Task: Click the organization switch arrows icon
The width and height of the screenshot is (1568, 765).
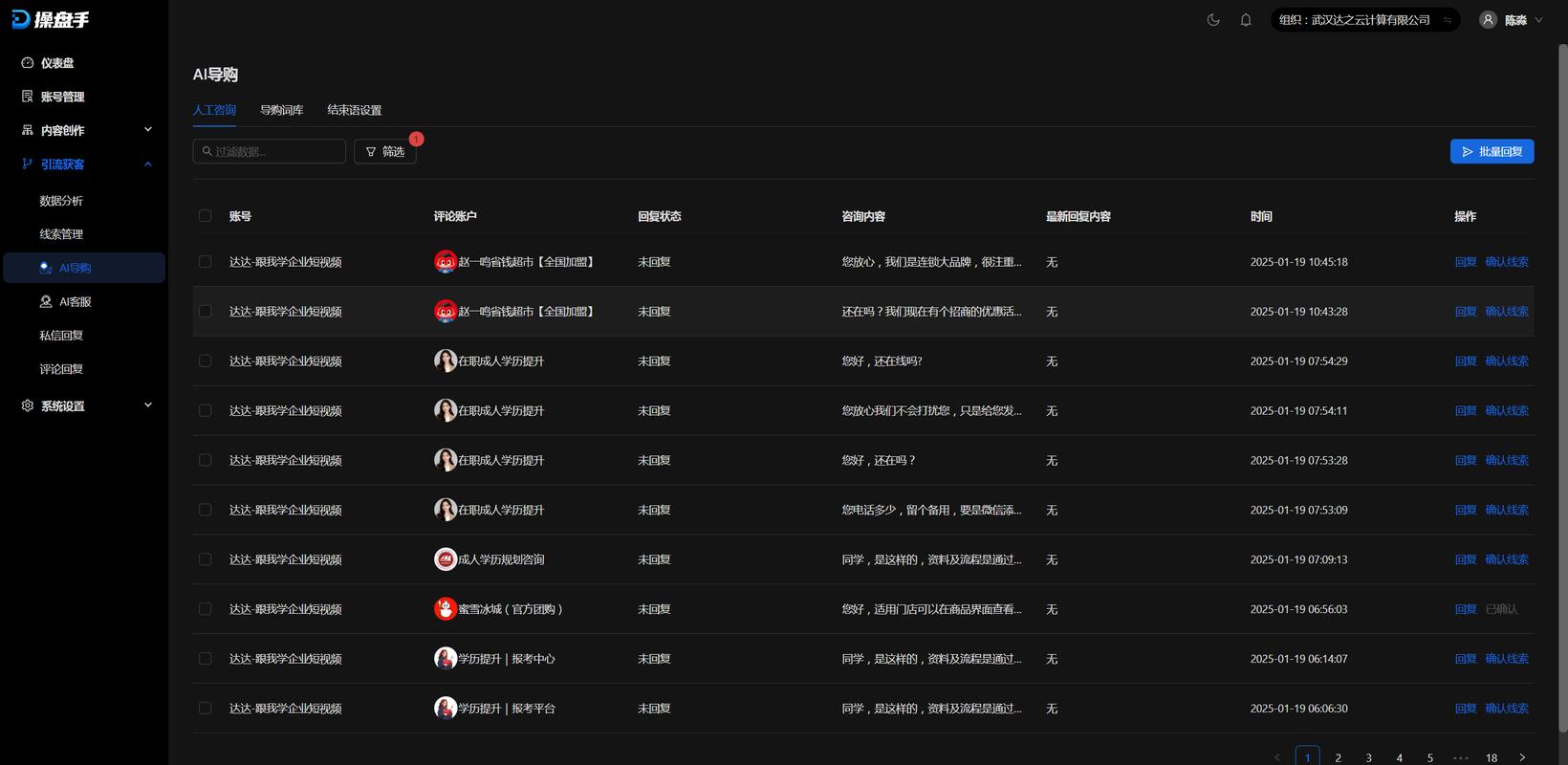Action: 1448,20
